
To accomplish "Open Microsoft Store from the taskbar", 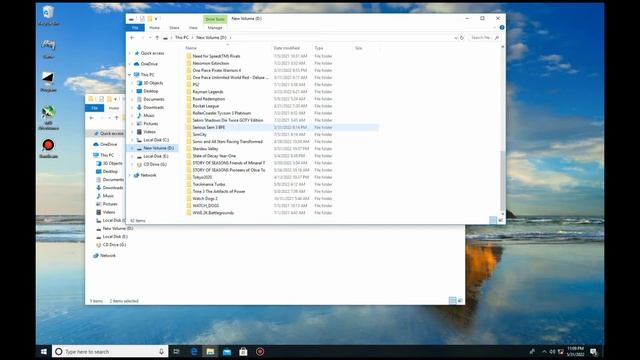I will tap(243, 351).
